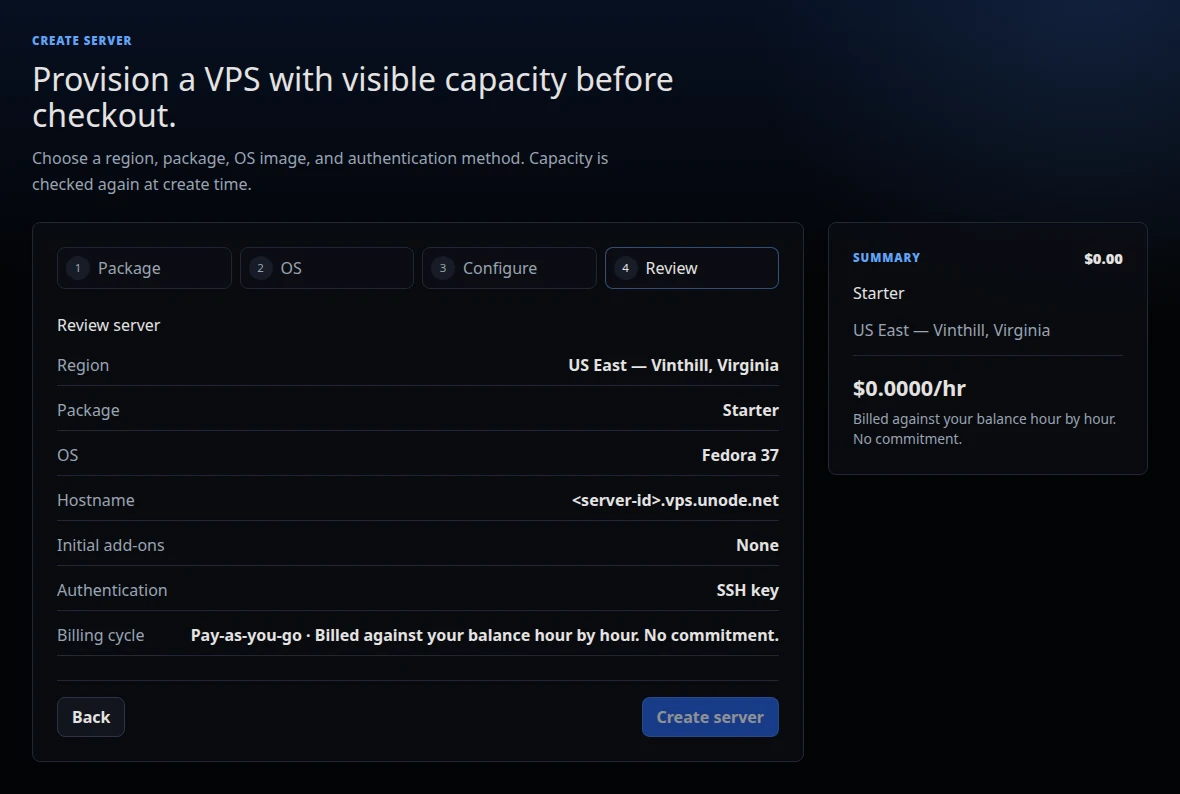The width and height of the screenshot is (1180, 794).
Task: Click US East — Vinthill, Virginia in summary panel
Action: point(951,330)
